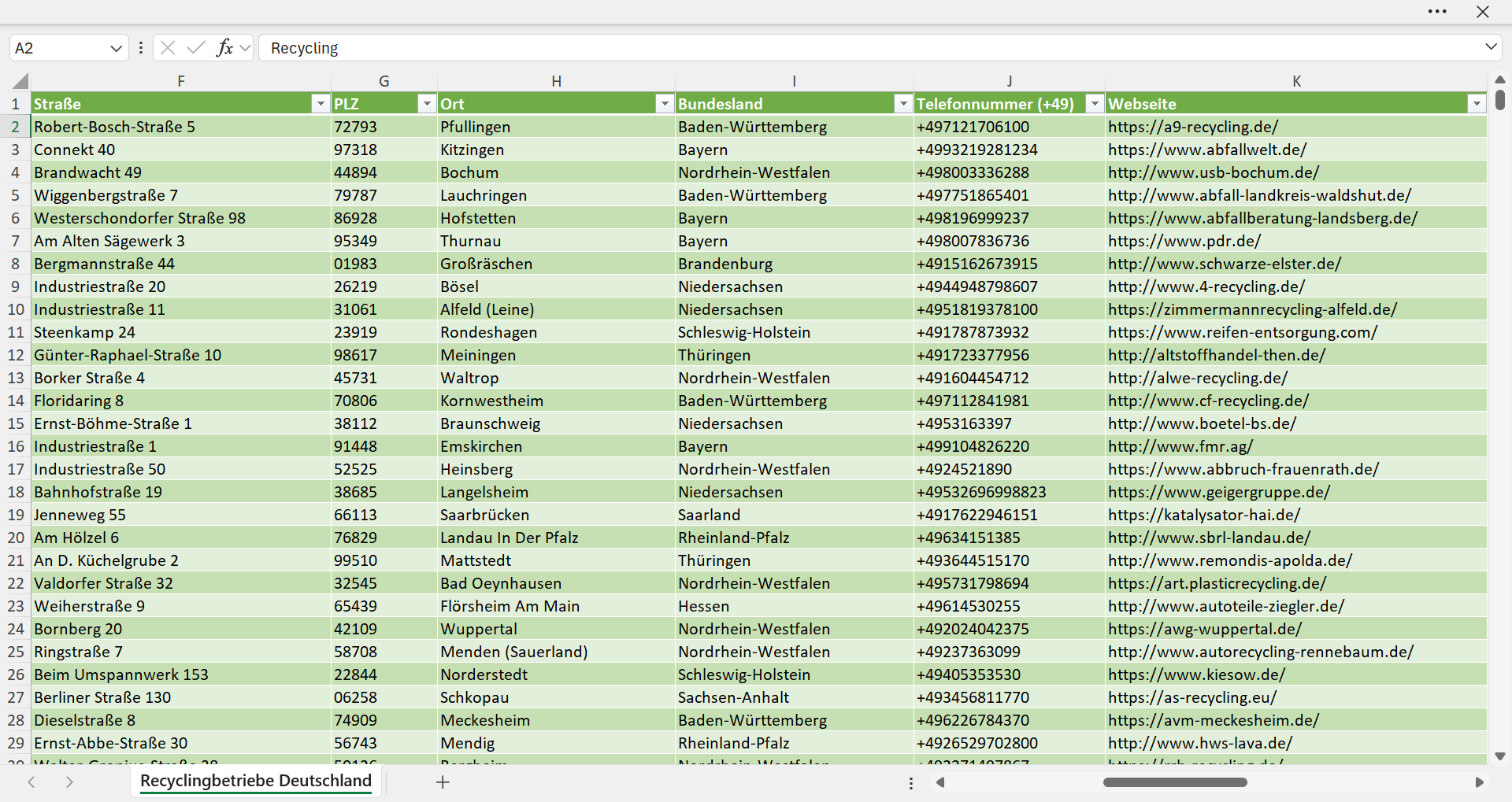Confirm the formula entry with the checkmark icon
Image resolution: width=1512 pixels, height=802 pixels.
[195, 48]
